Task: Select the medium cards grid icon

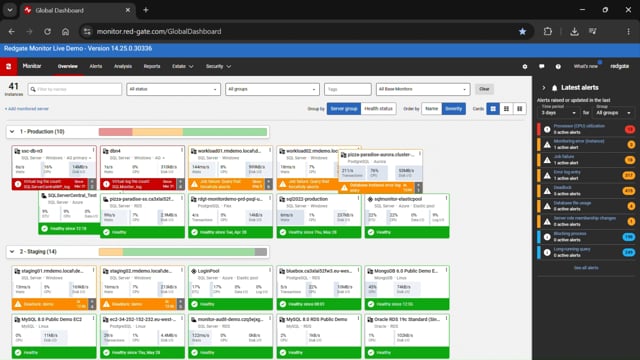Action: (507, 109)
